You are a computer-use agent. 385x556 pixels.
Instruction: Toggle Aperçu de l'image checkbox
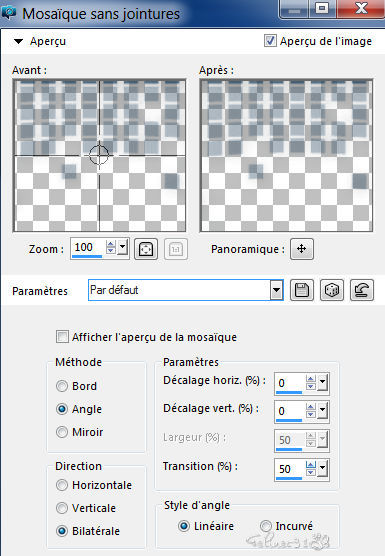pos(270,41)
